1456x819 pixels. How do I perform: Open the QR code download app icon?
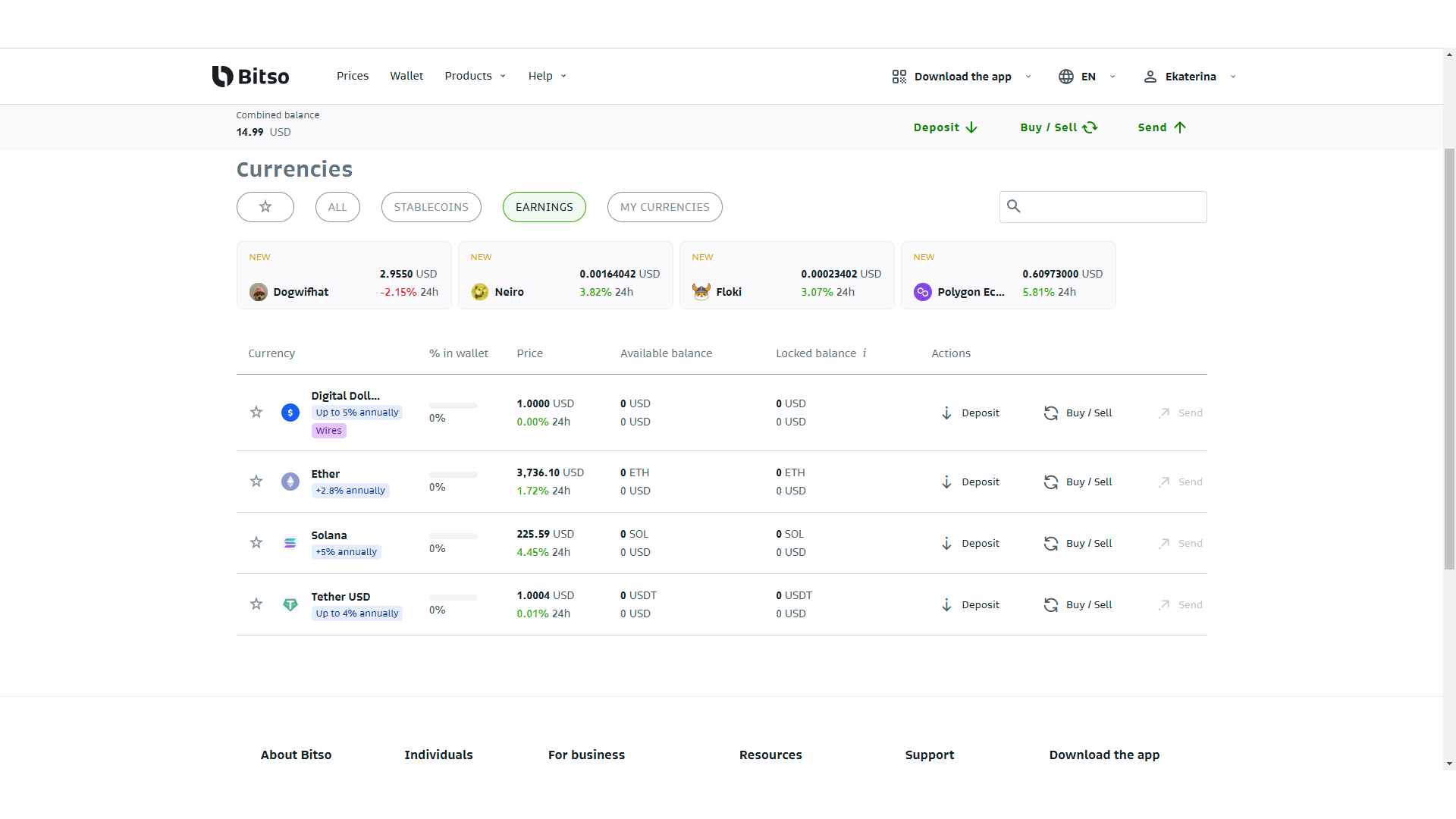pyautogui.click(x=899, y=77)
